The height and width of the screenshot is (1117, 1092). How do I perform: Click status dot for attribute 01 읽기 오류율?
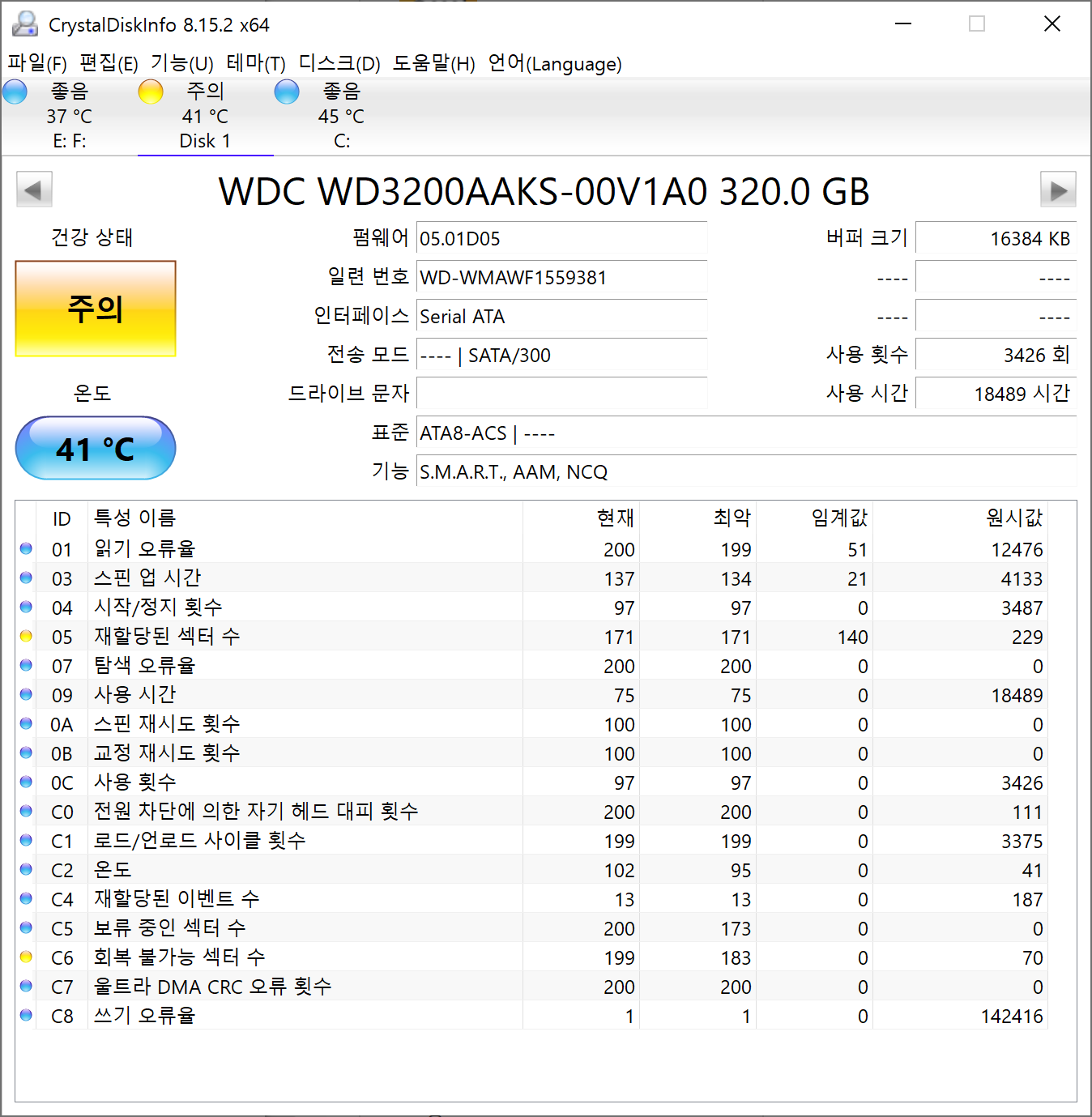pos(26,548)
